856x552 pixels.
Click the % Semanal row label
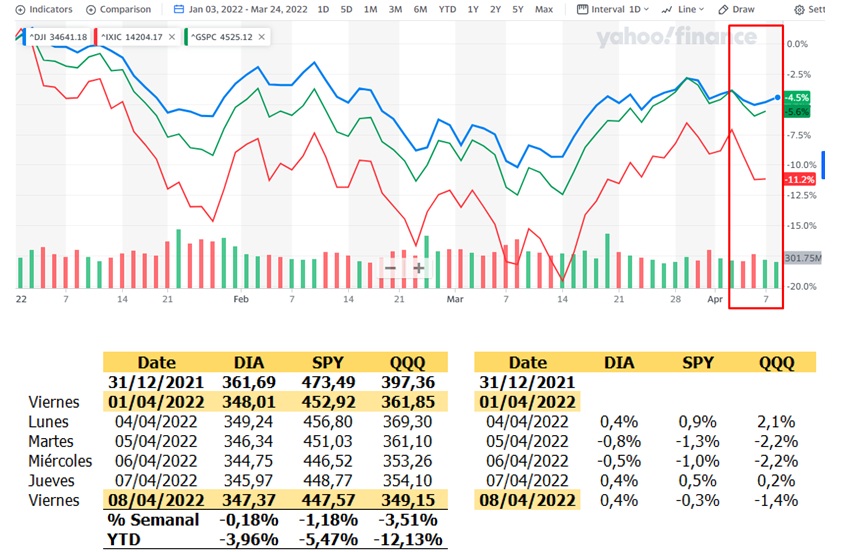click(153, 520)
